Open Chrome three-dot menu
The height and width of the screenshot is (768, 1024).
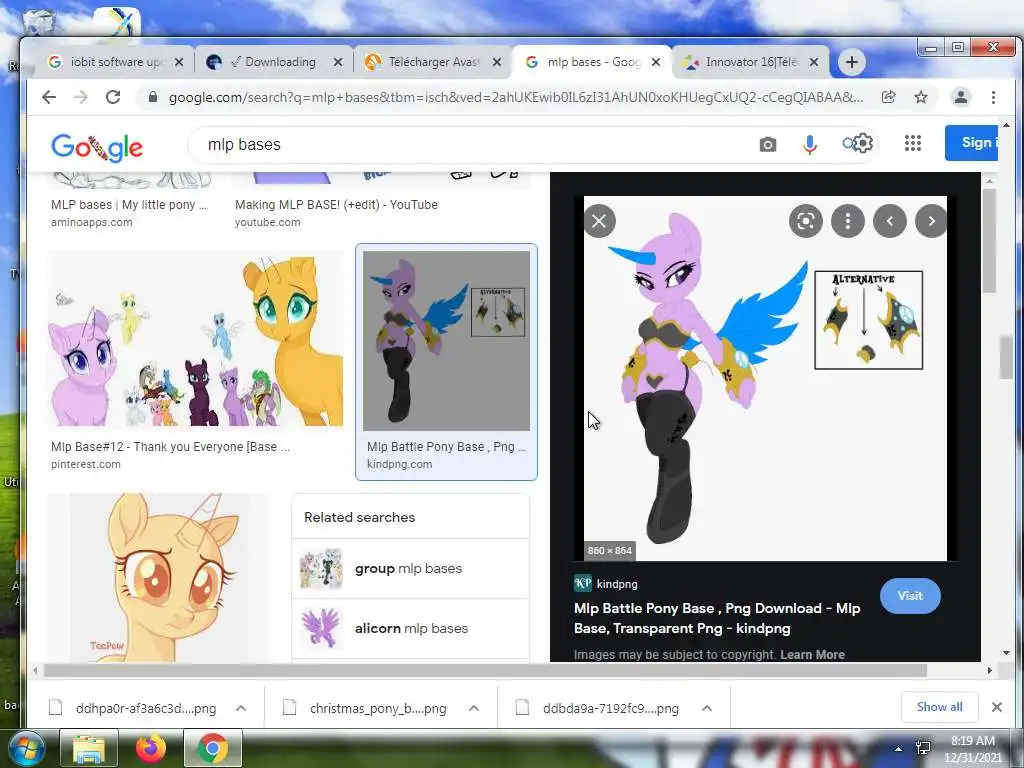tap(993, 97)
